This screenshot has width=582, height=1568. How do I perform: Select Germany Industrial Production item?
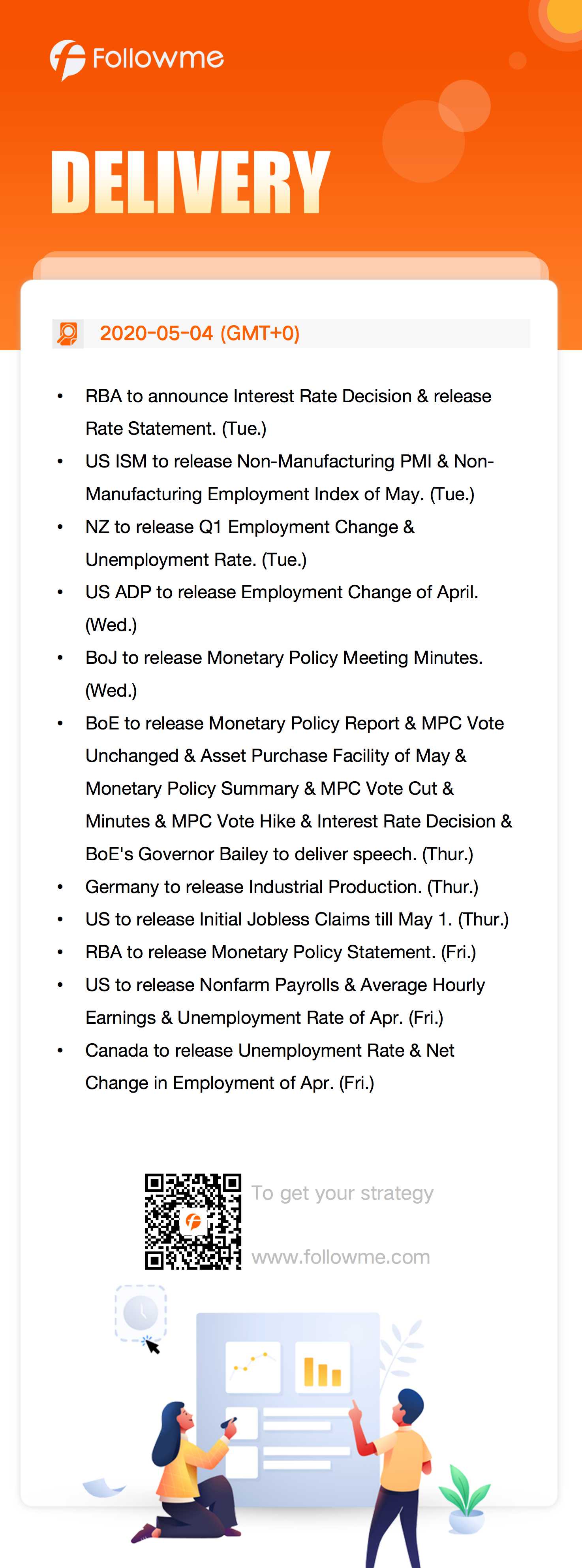(282, 887)
